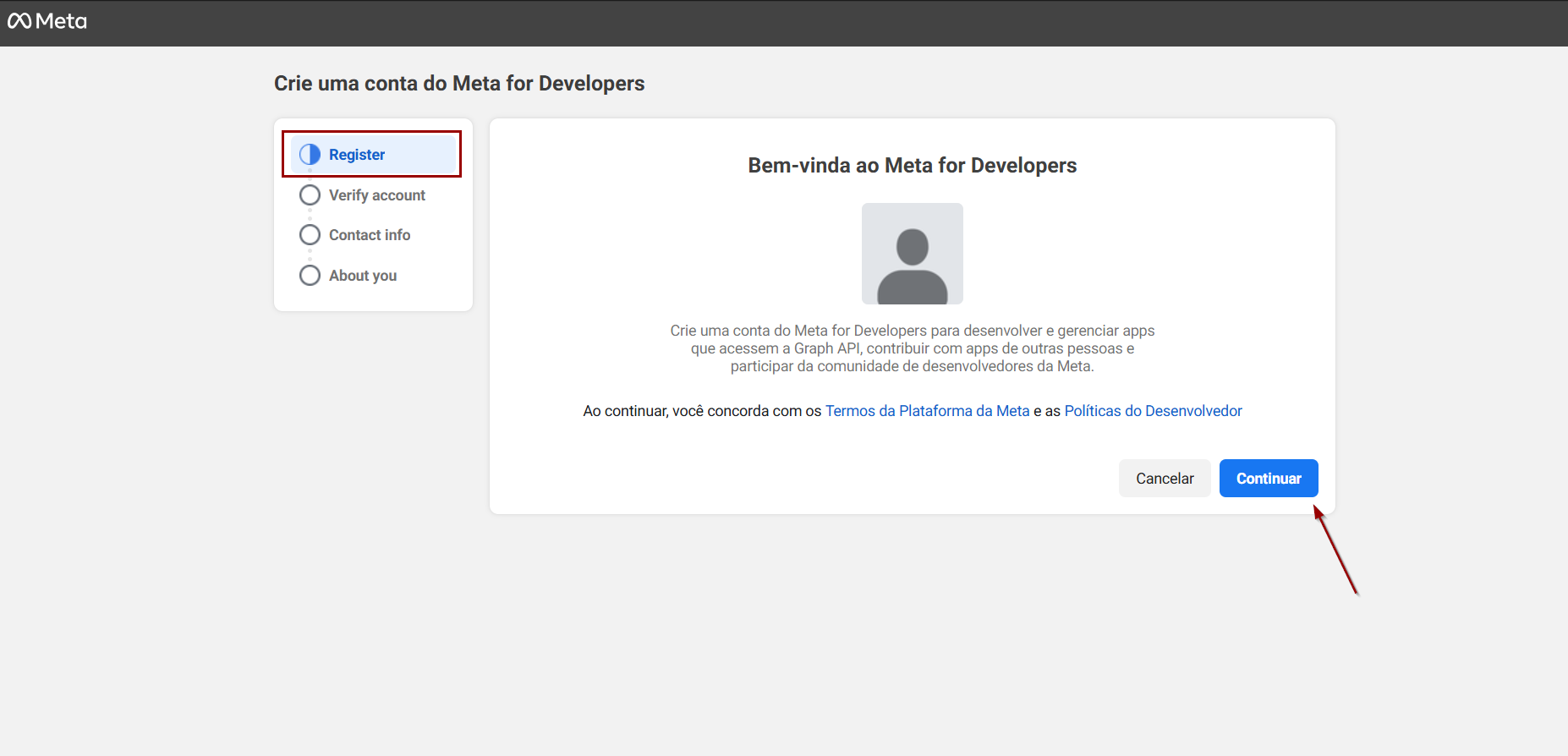
Task: Click the About you step circle
Action: 310,276
